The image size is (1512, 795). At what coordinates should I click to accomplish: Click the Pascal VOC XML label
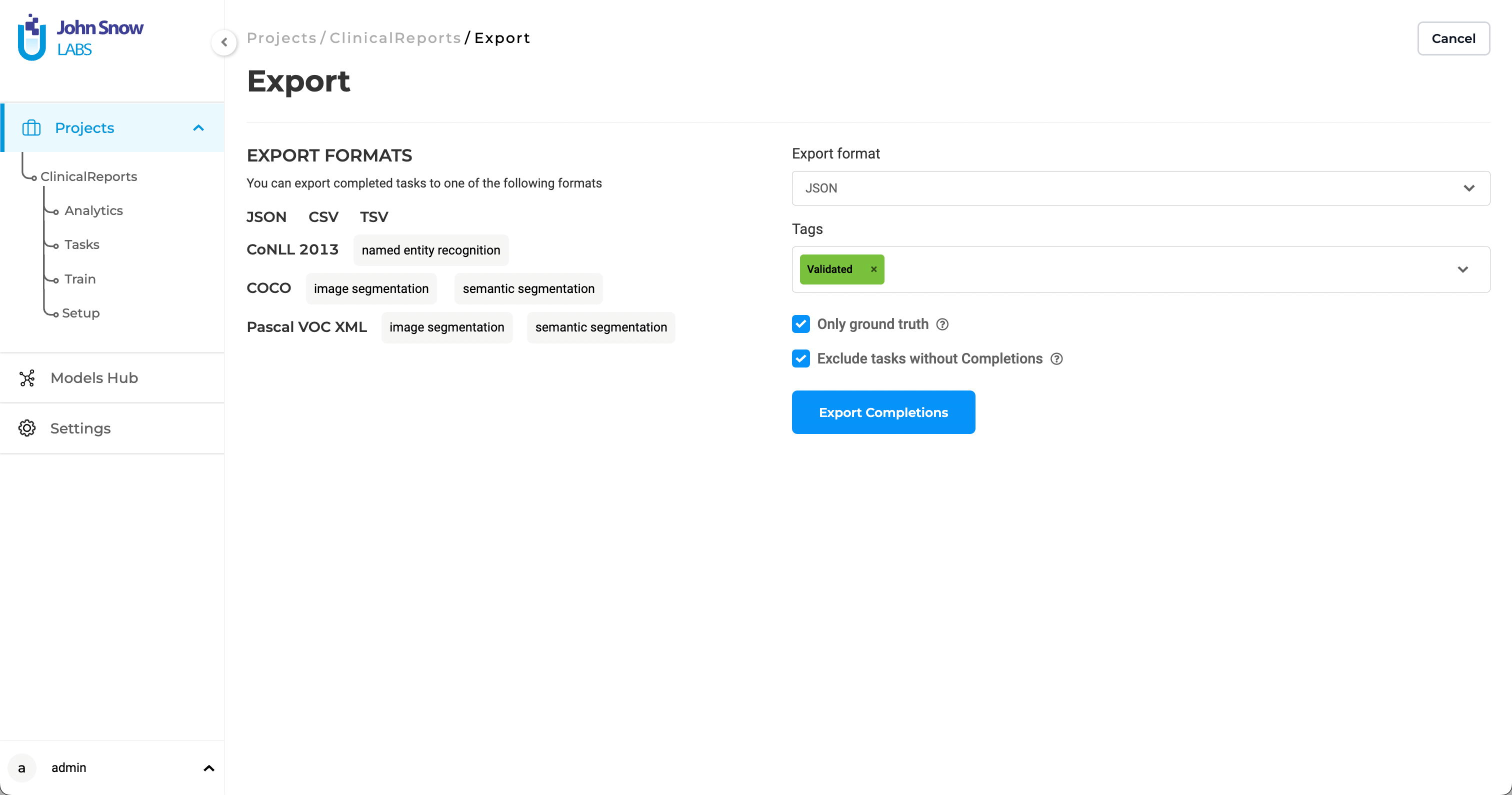(x=306, y=327)
